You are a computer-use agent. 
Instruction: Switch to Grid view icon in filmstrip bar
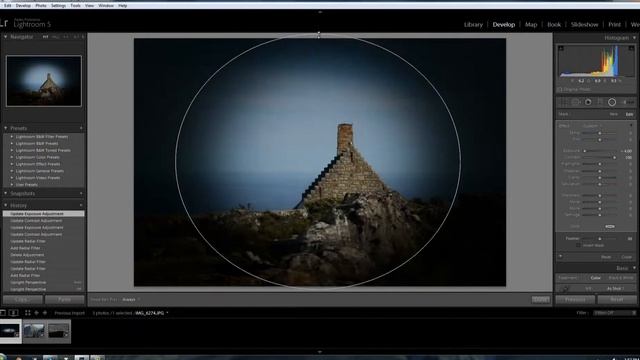28,313
